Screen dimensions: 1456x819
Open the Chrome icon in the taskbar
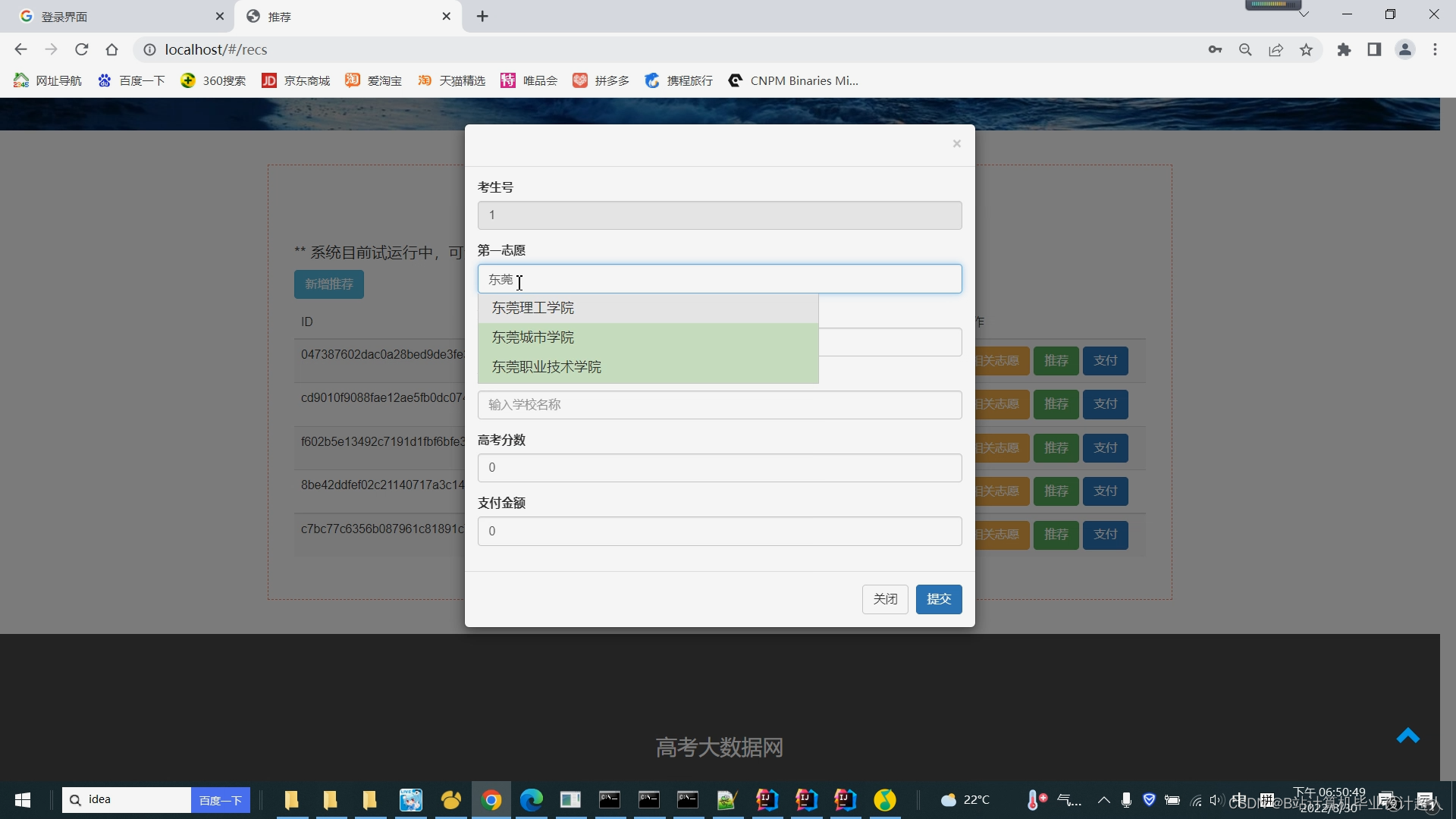pos(491,800)
